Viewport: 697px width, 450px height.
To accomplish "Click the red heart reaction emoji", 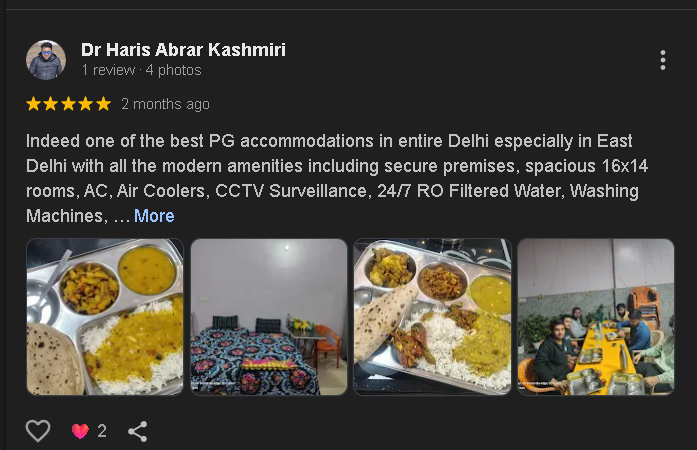I will point(80,431).
